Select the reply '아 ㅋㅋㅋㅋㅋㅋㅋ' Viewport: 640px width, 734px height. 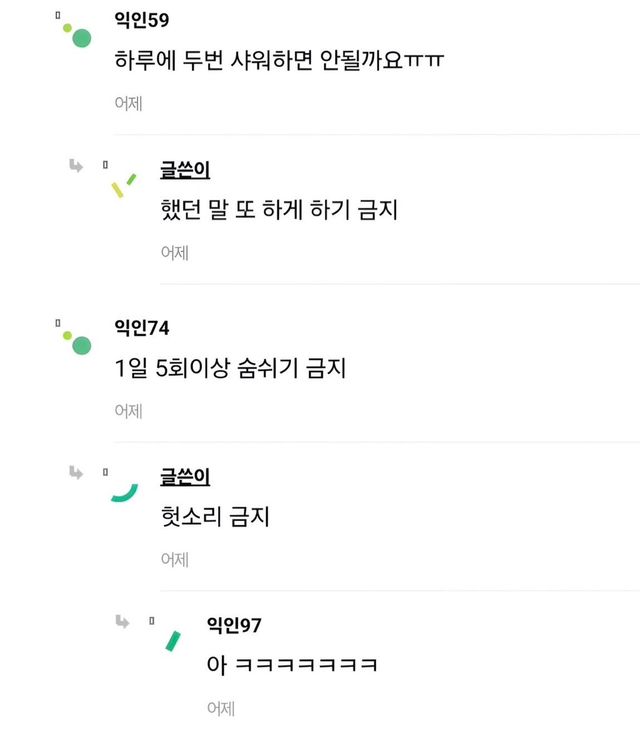(x=291, y=665)
